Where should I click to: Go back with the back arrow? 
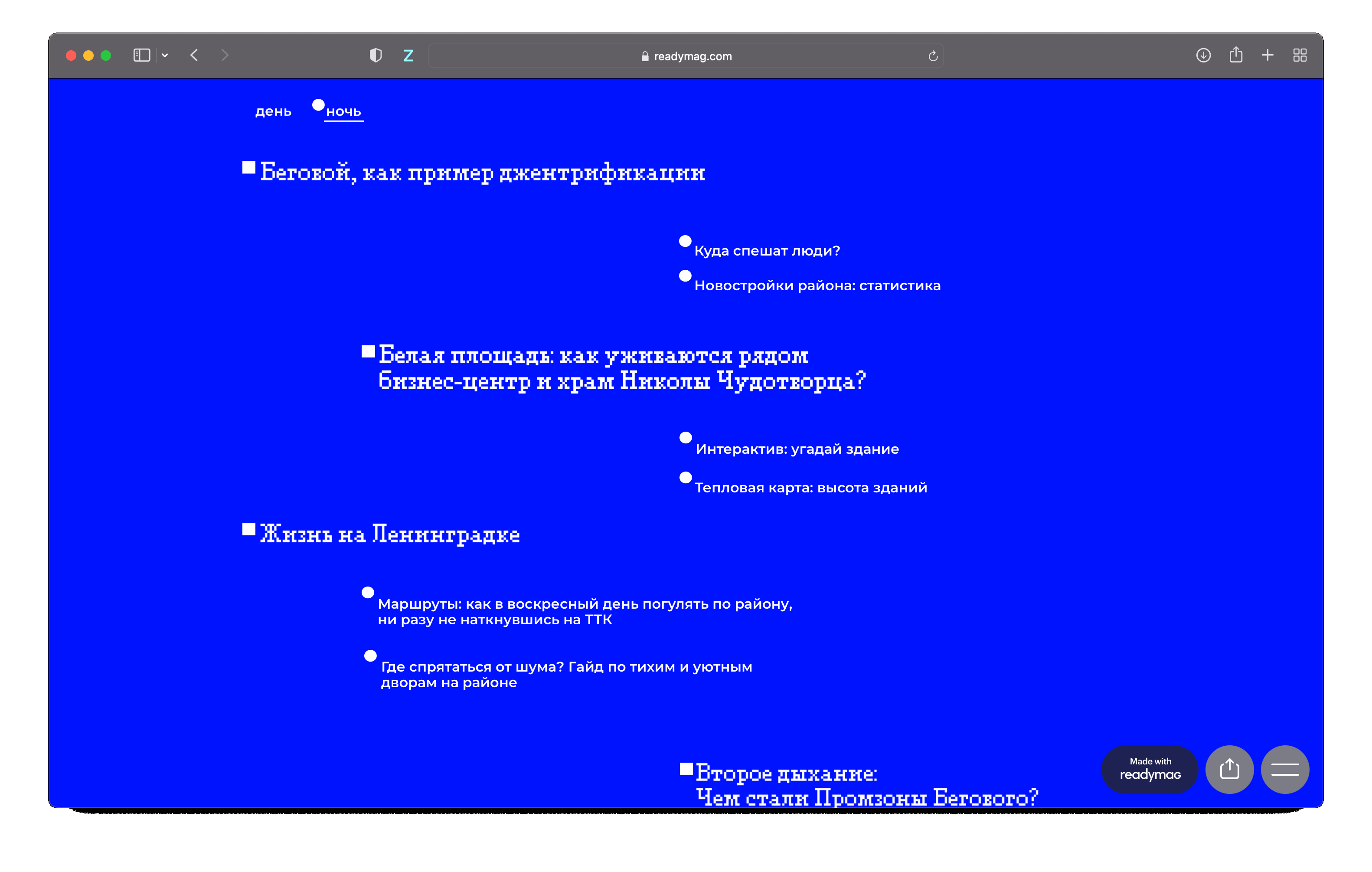[194, 55]
